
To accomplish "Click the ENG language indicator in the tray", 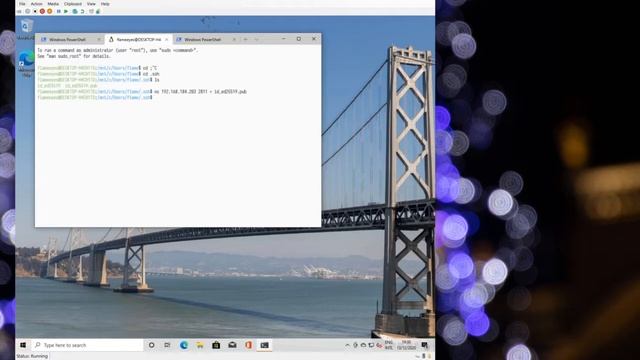I will click(x=389, y=345).
